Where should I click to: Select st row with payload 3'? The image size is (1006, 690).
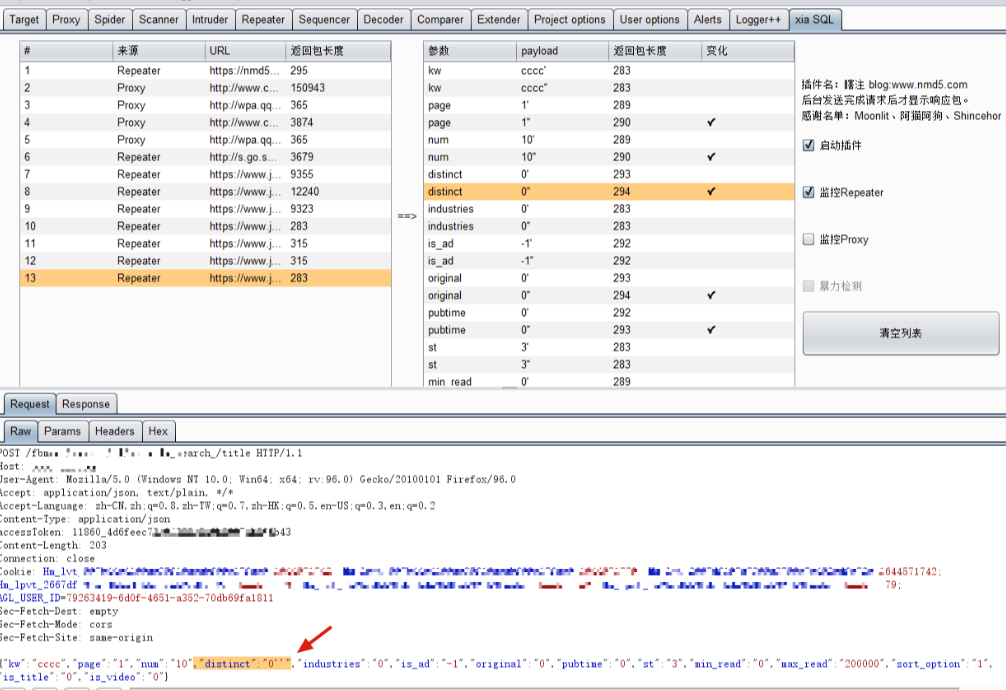point(609,348)
